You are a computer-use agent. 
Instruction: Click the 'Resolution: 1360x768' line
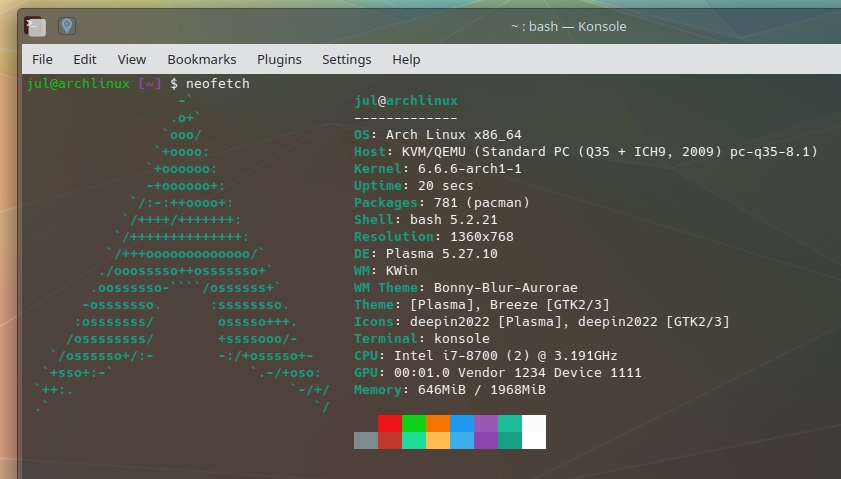(x=434, y=237)
